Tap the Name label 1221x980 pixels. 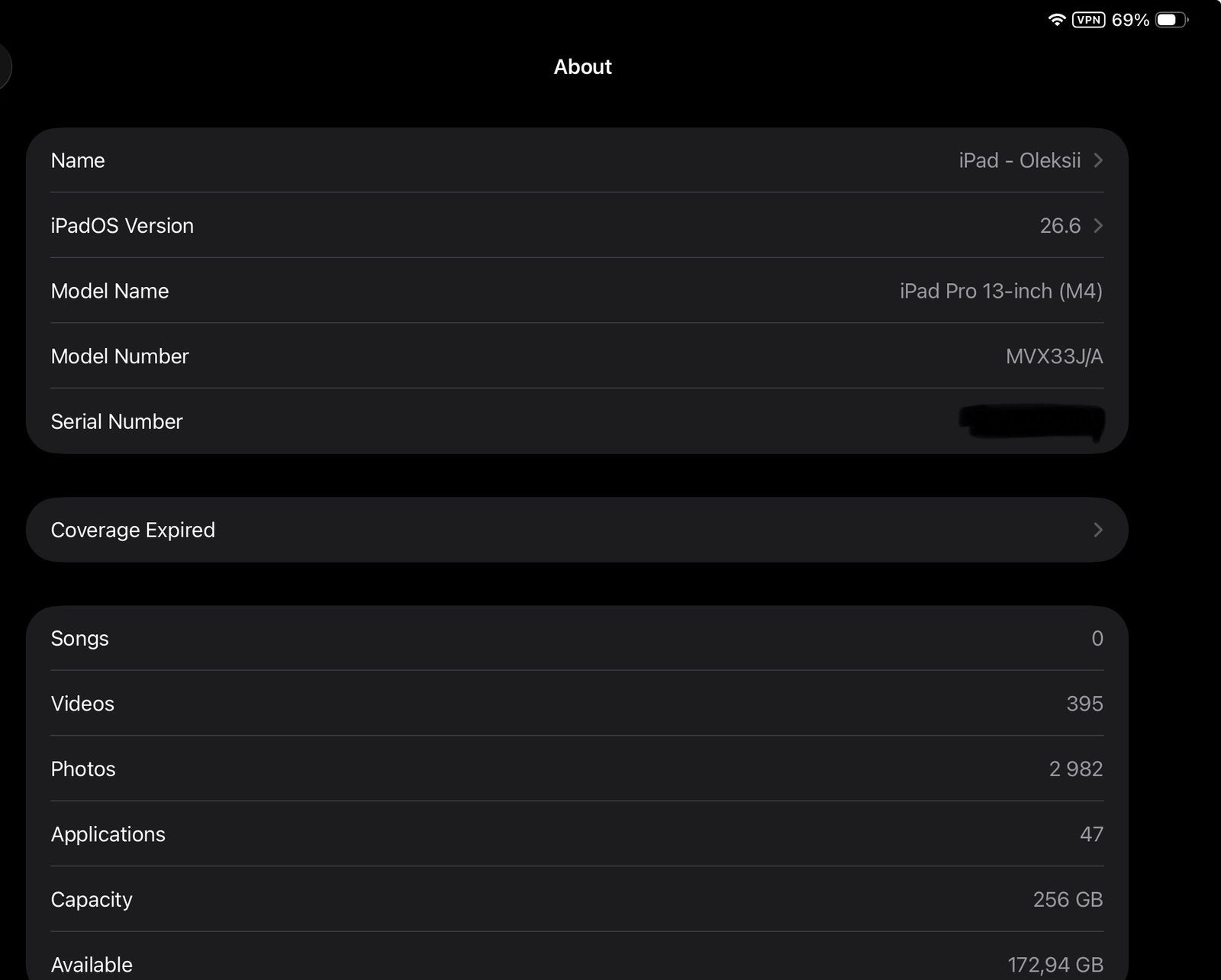click(78, 160)
